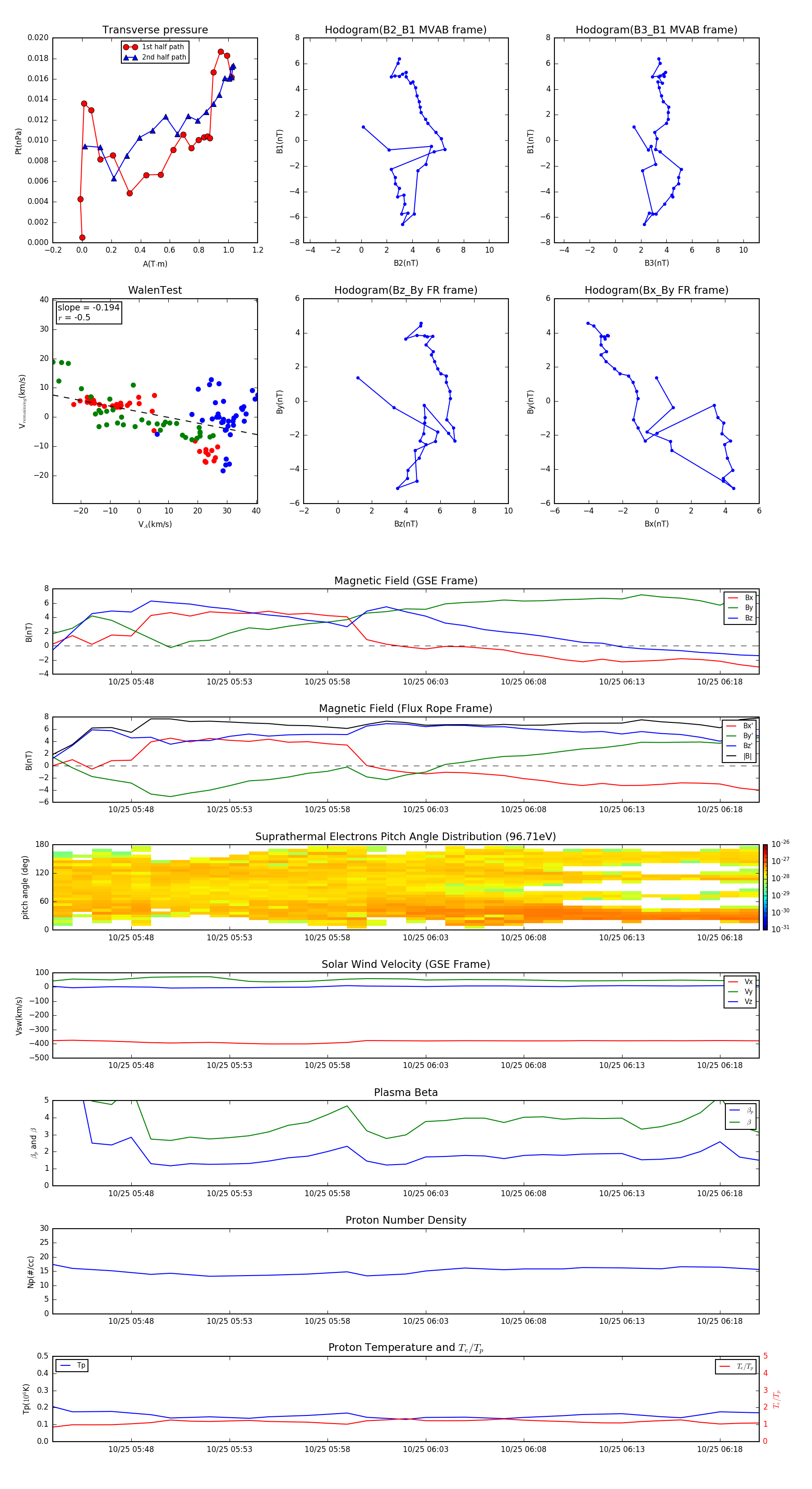Click the 'A(T·m)' x-axis label
Screen dimensions: 812x1489
tap(155, 264)
